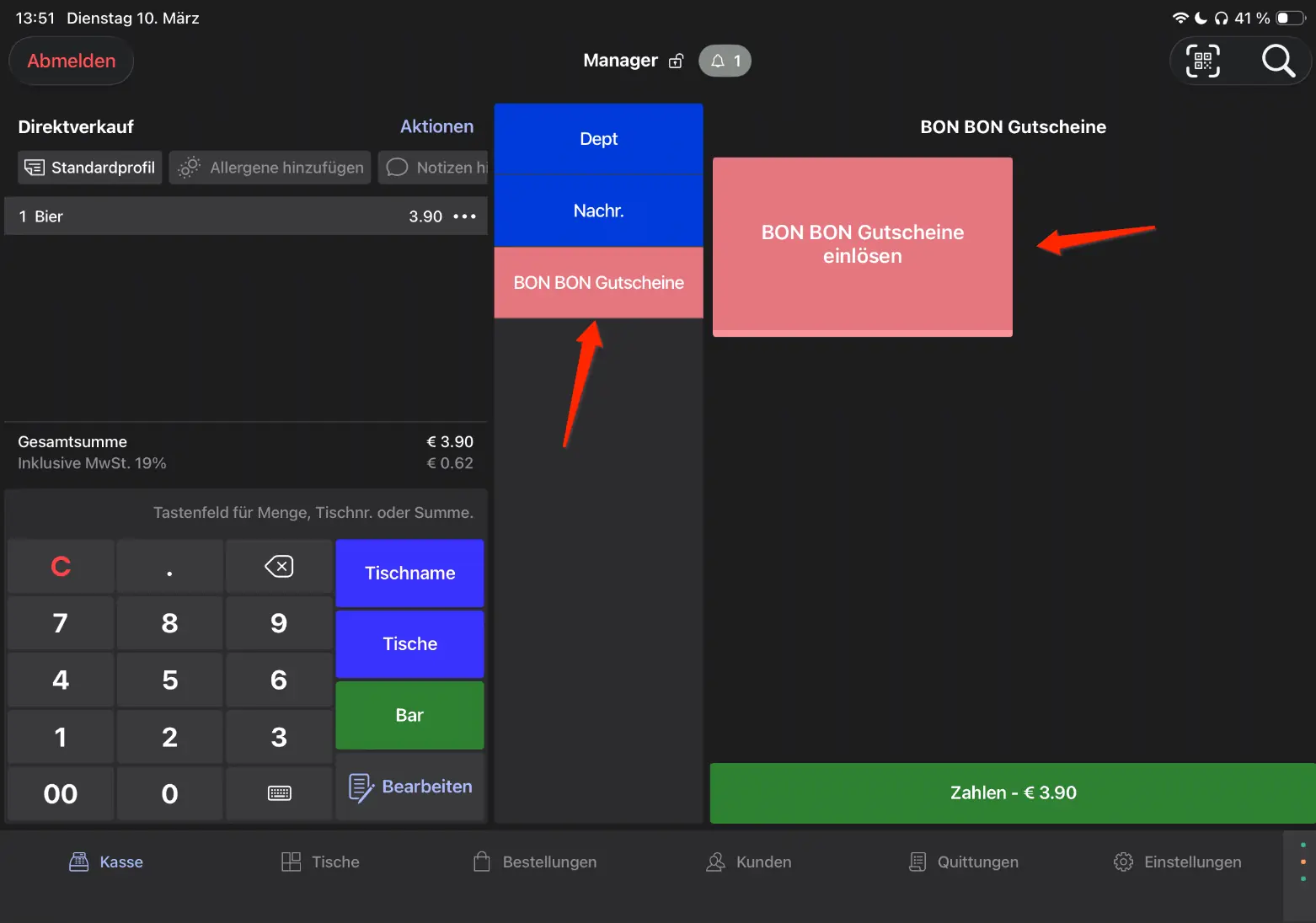Screen dimensions: 1316x923
Task: Open notifications bell showing 1
Action: coord(725,61)
